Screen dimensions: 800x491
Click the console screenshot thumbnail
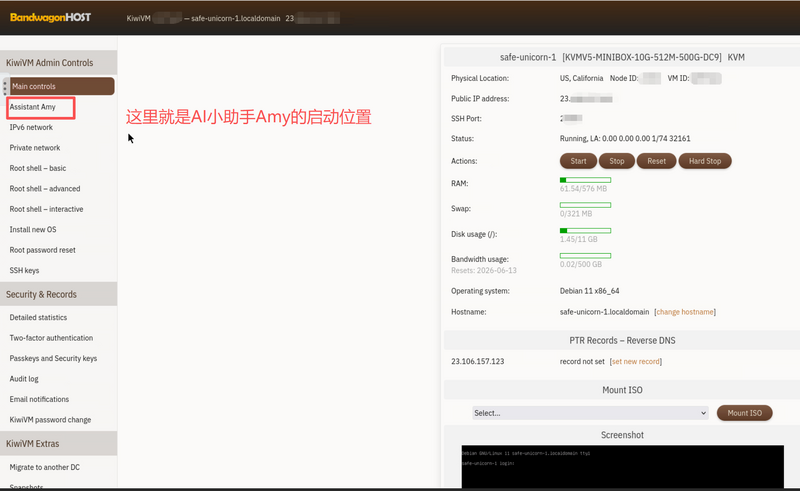click(x=622, y=467)
